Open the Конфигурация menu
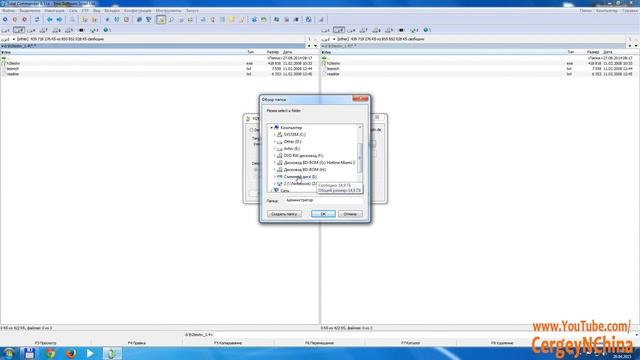The image size is (640, 360). point(138,11)
